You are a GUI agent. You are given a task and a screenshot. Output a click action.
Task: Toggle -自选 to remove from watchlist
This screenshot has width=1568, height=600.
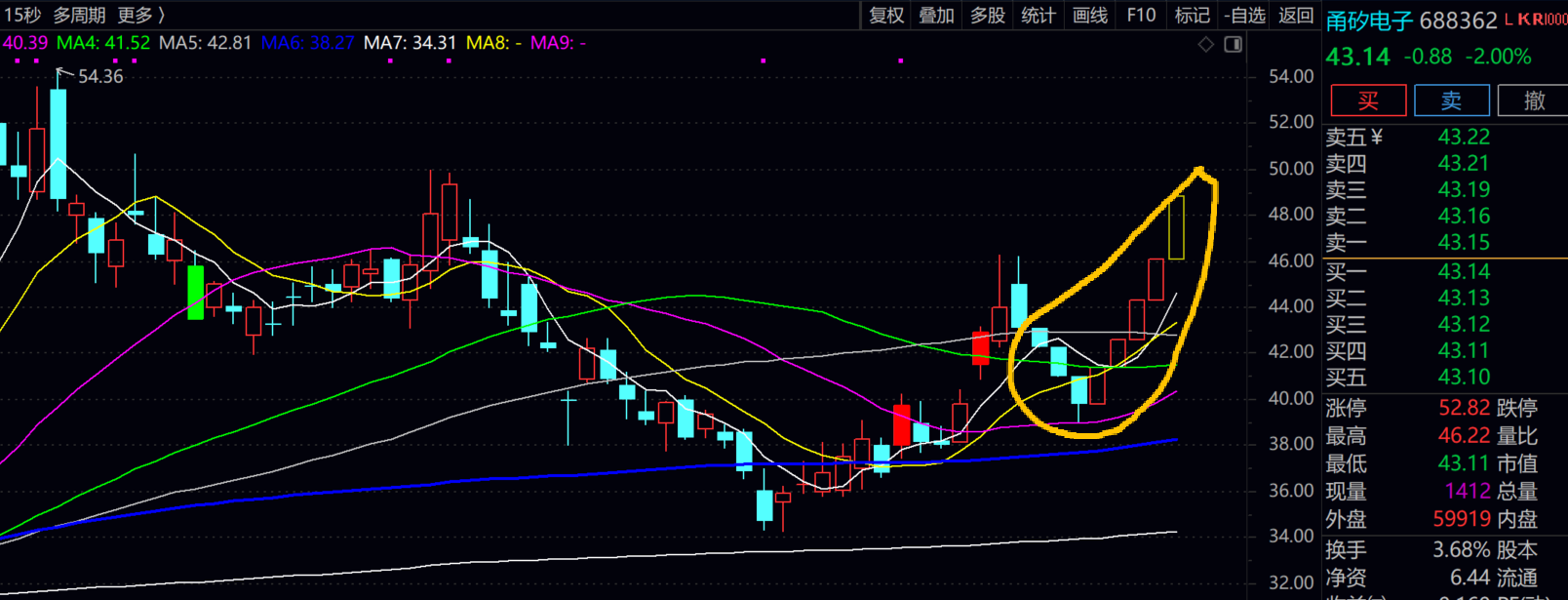pos(1243,16)
